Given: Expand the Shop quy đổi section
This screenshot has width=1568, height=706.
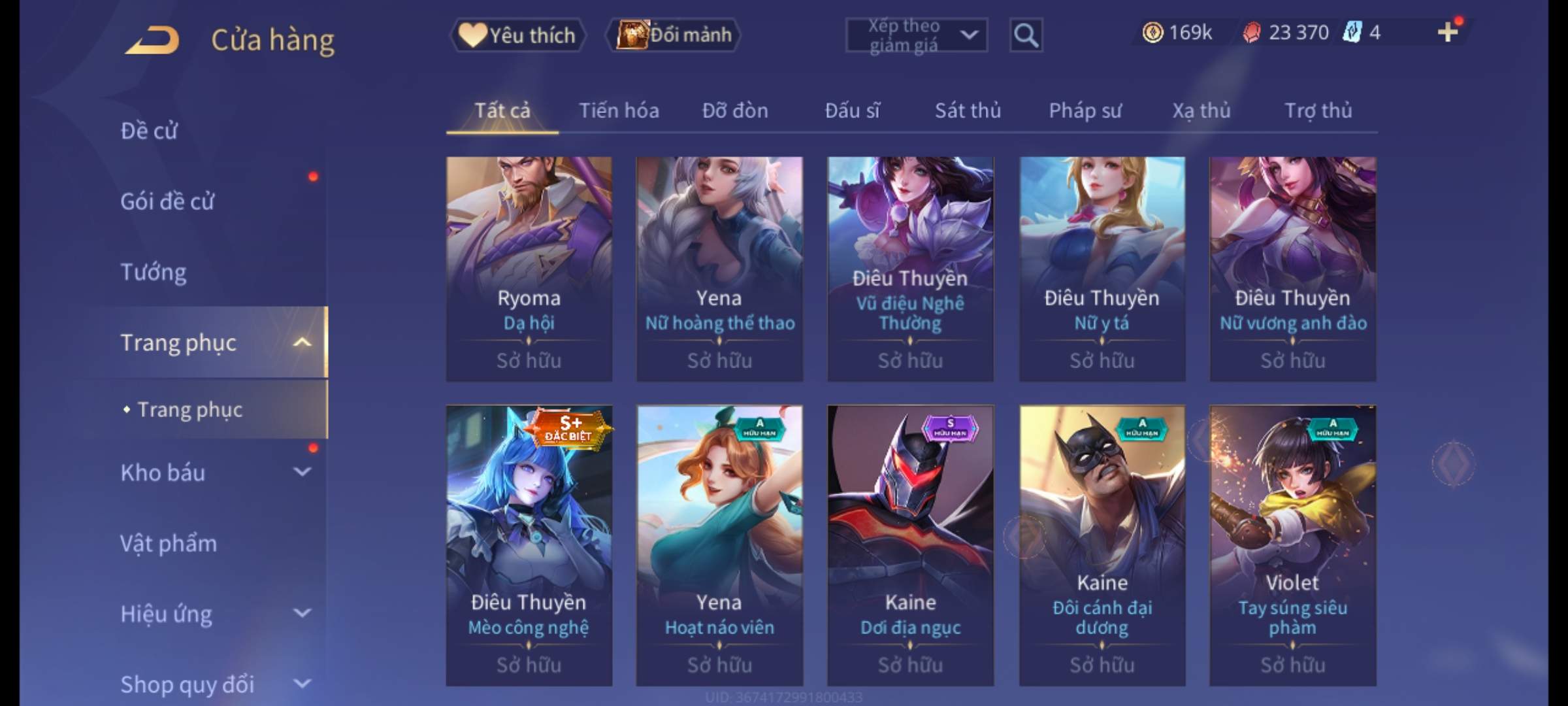Looking at the screenshot, I should pos(302,684).
